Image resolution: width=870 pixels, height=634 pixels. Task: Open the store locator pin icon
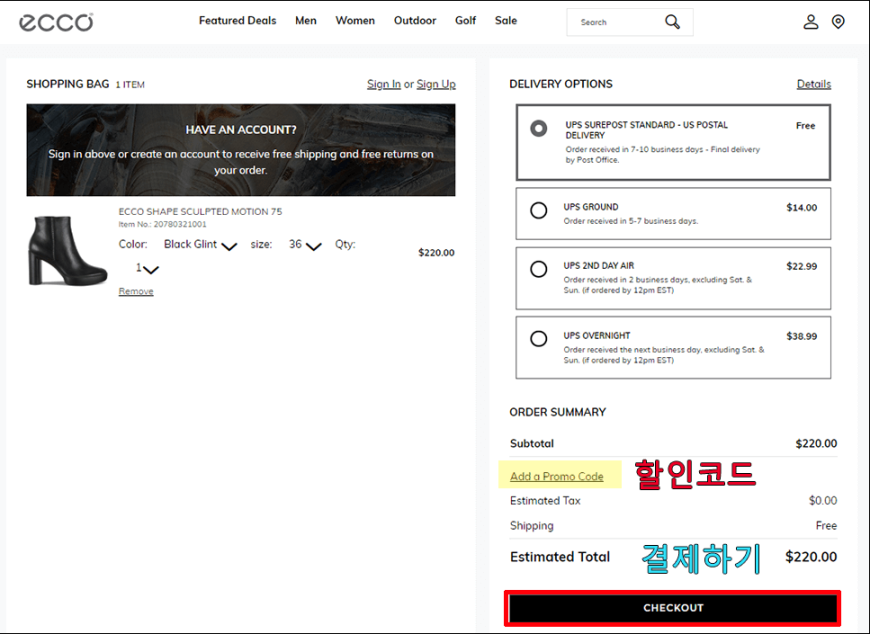[838, 22]
